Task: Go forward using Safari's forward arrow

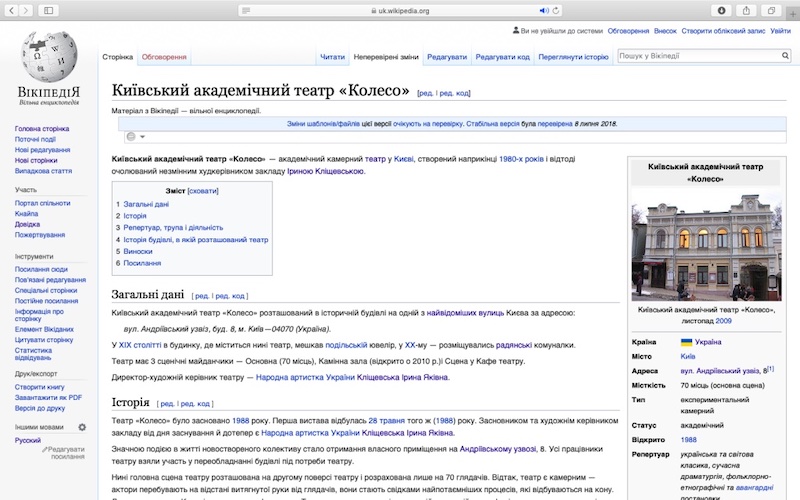Action: tap(26, 10)
